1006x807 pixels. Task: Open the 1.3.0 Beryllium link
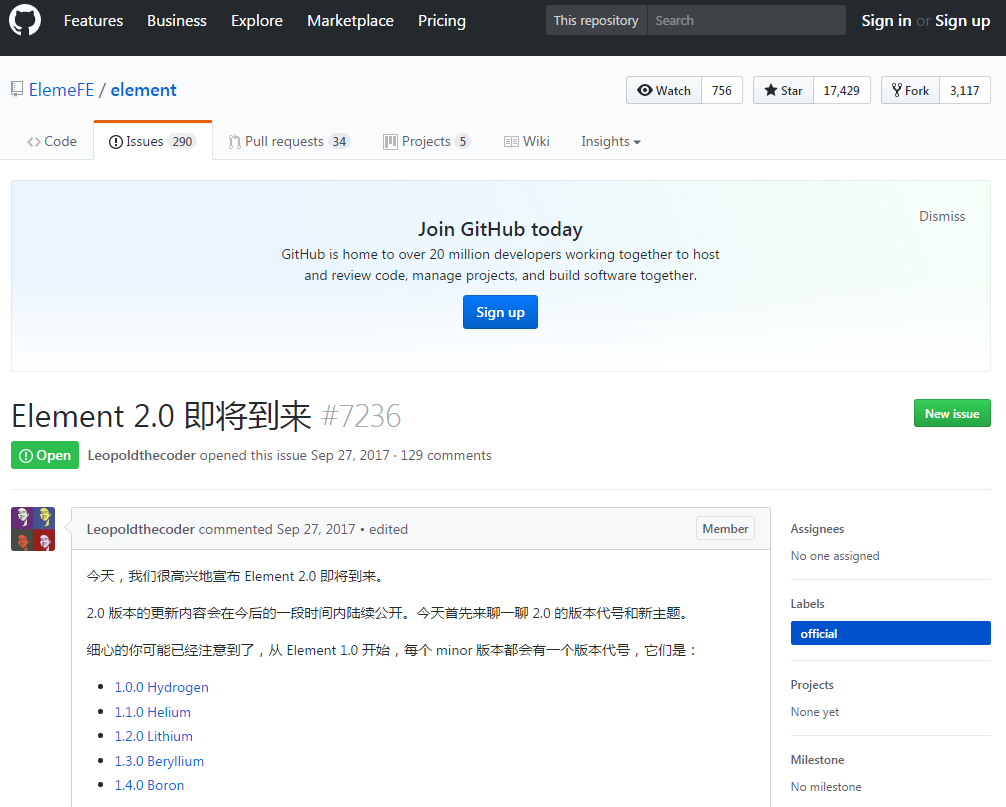tap(160, 761)
